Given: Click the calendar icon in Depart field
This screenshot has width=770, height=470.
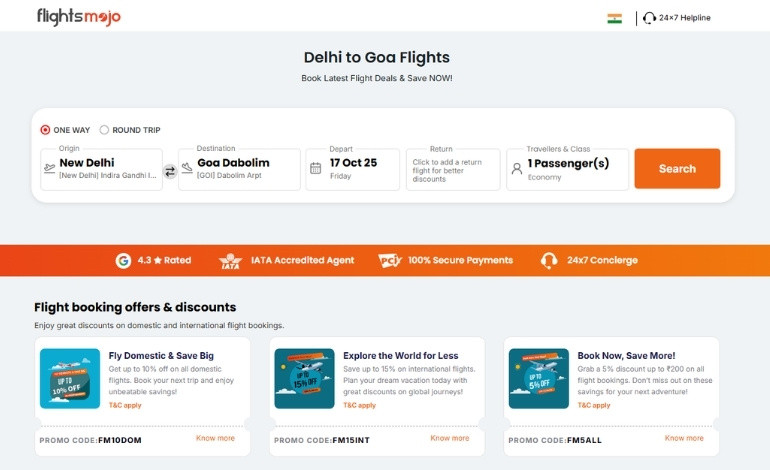Looking at the screenshot, I should [316, 169].
